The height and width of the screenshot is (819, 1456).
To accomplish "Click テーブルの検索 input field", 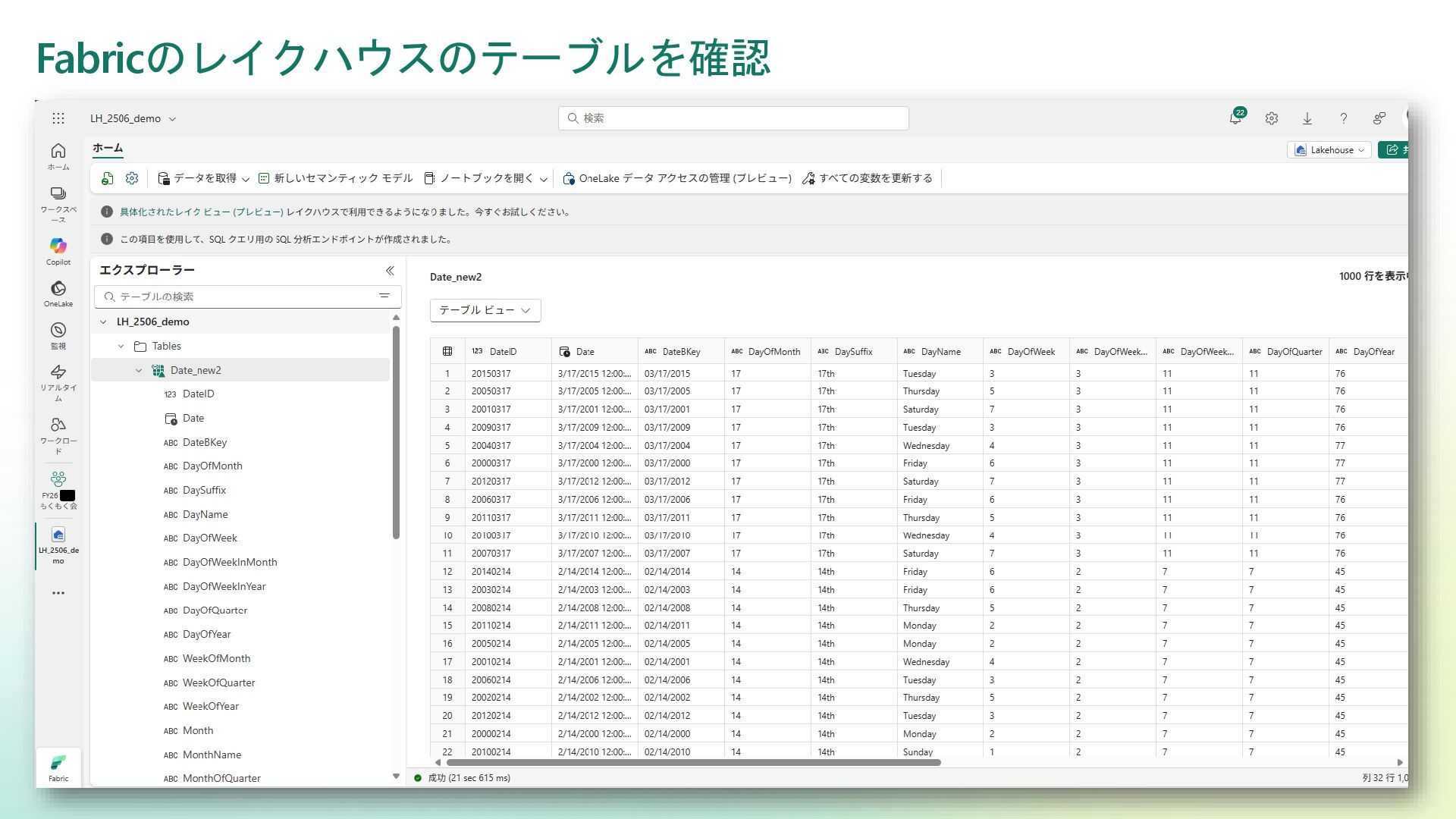I will click(247, 297).
